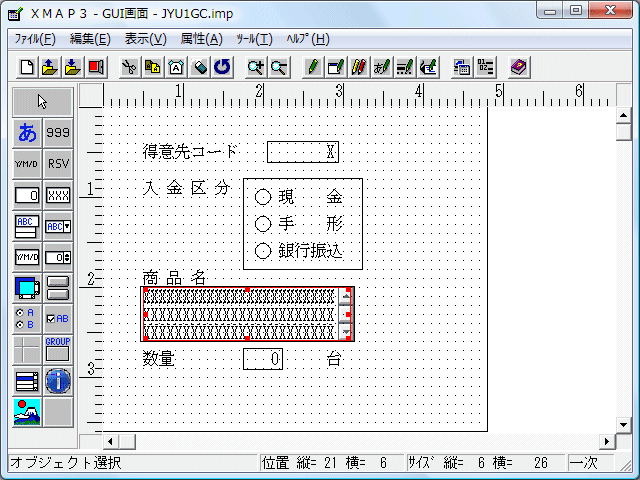Click the horizontal scrollbar right arrow
The width and height of the screenshot is (640, 480).
pyautogui.click(x=607, y=441)
